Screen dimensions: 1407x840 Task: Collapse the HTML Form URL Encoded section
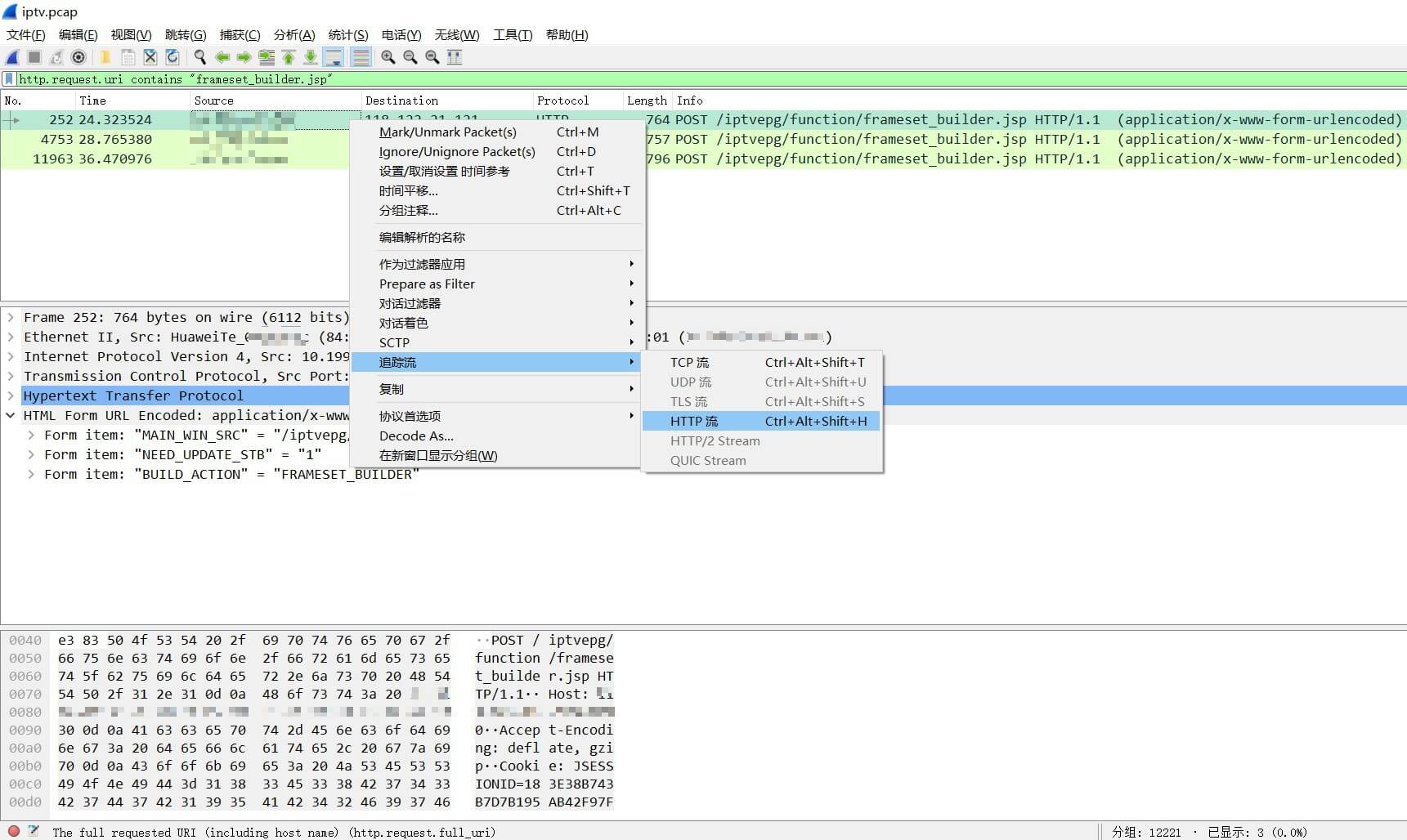click(11, 415)
